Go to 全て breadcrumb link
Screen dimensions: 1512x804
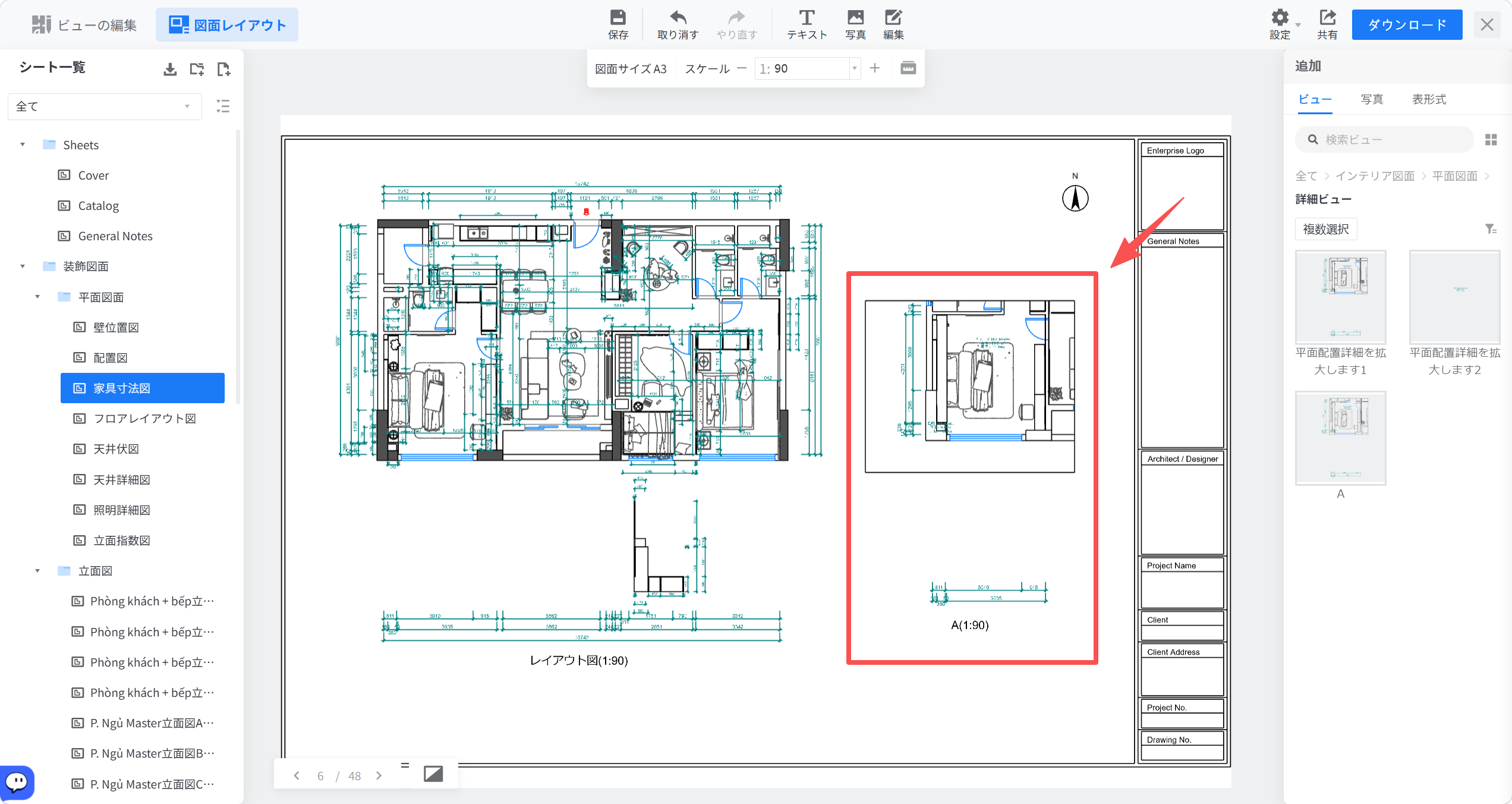coord(1306,175)
